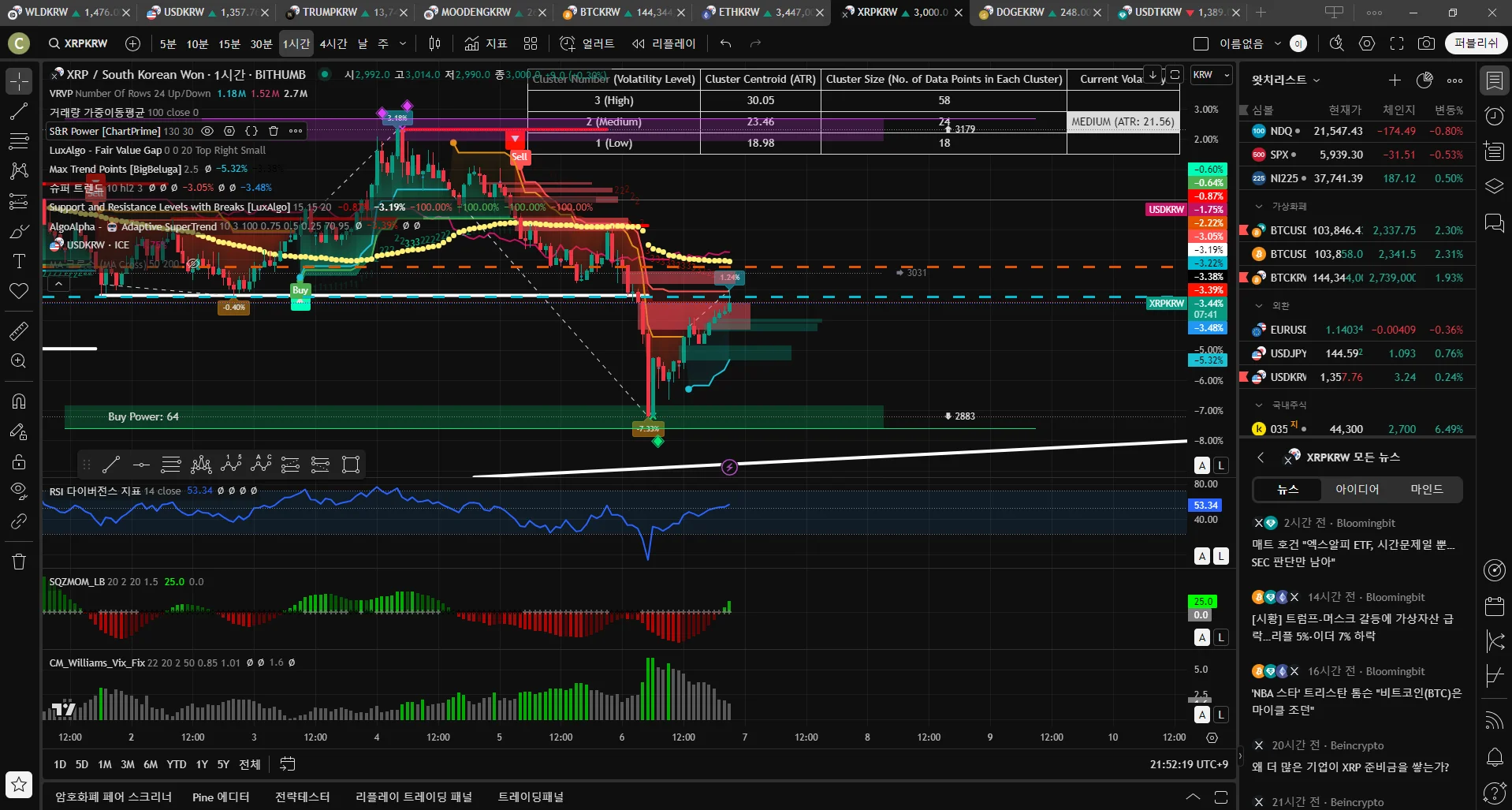This screenshot has height=810, width=1512.
Task: Toggle auto scale A on Williams Vix Fix pane
Action: [x=1202, y=715]
